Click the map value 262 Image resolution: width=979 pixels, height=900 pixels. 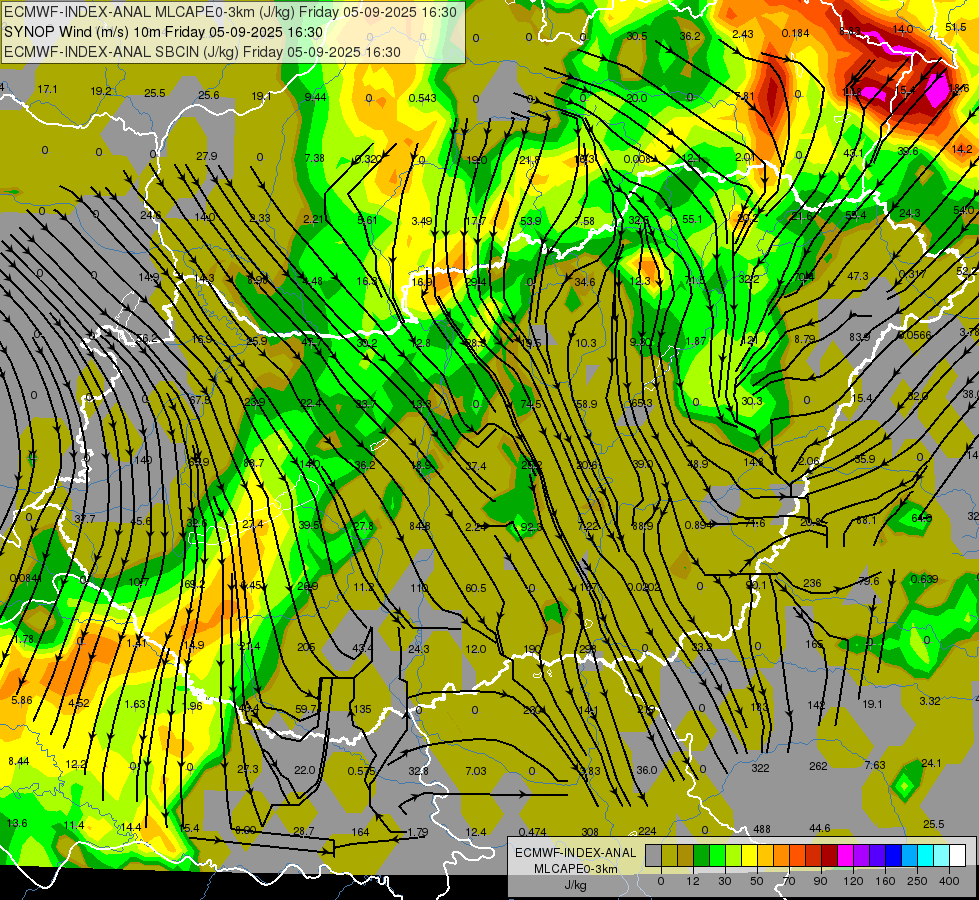point(818,766)
